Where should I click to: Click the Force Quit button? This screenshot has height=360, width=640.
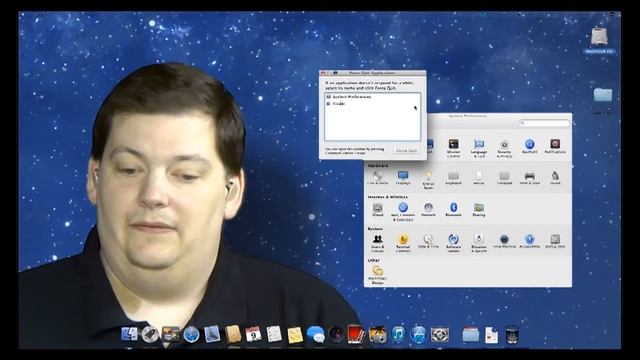coord(407,151)
